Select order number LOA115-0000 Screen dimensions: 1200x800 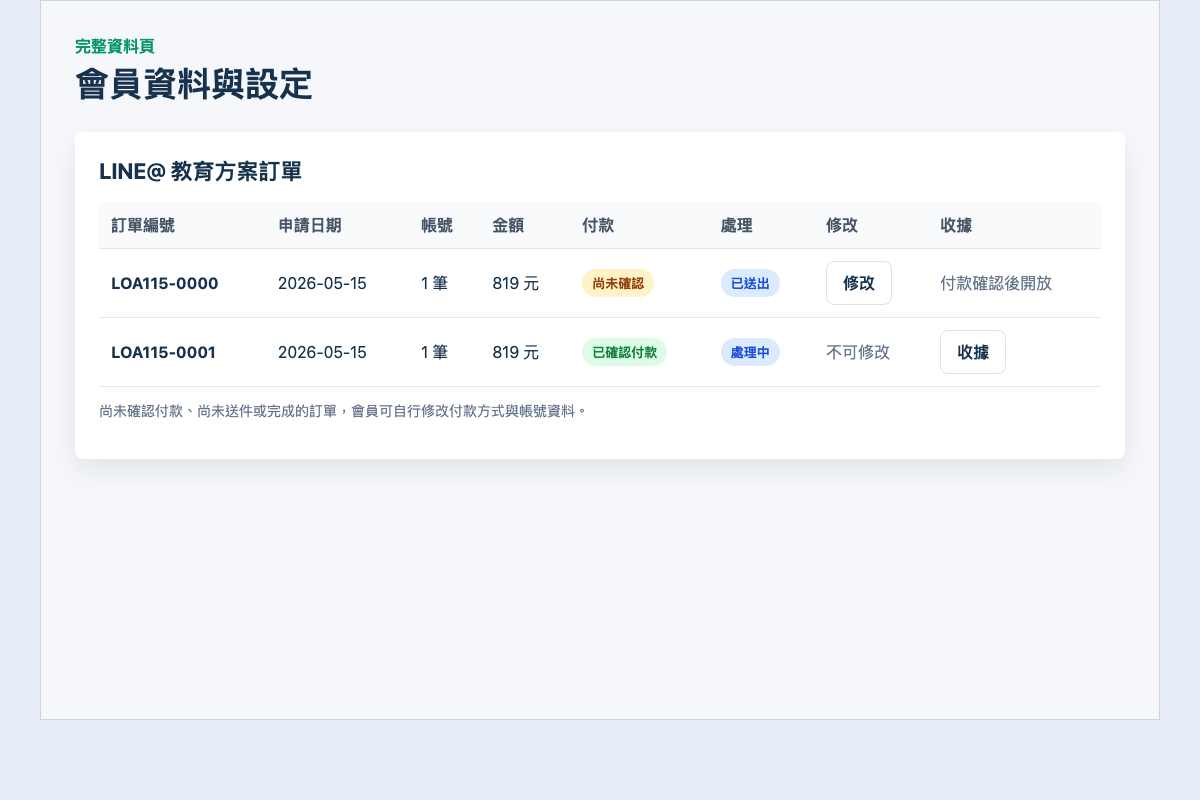coord(165,283)
